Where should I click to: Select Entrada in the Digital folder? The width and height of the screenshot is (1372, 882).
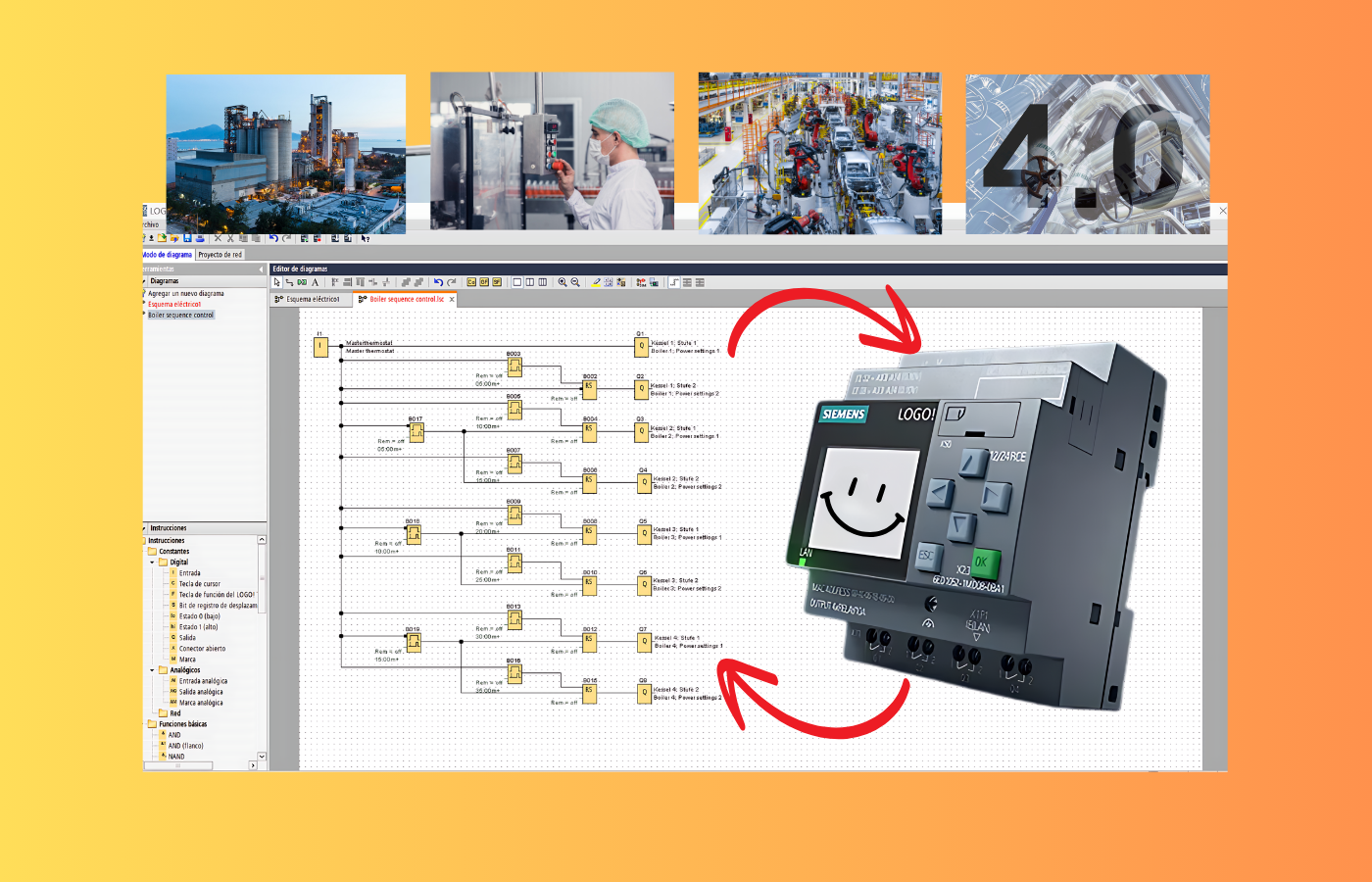click(189, 573)
